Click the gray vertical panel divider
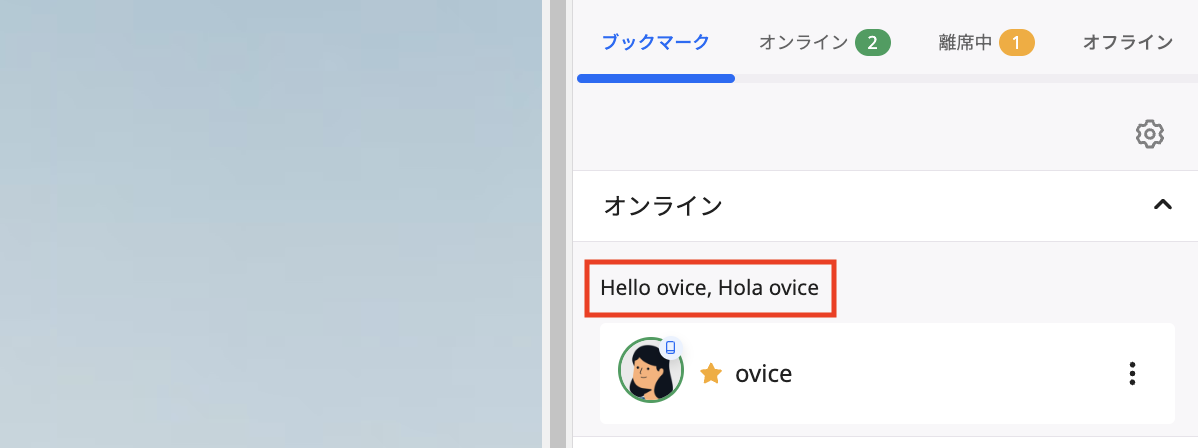This screenshot has width=1198, height=448. click(x=554, y=224)
